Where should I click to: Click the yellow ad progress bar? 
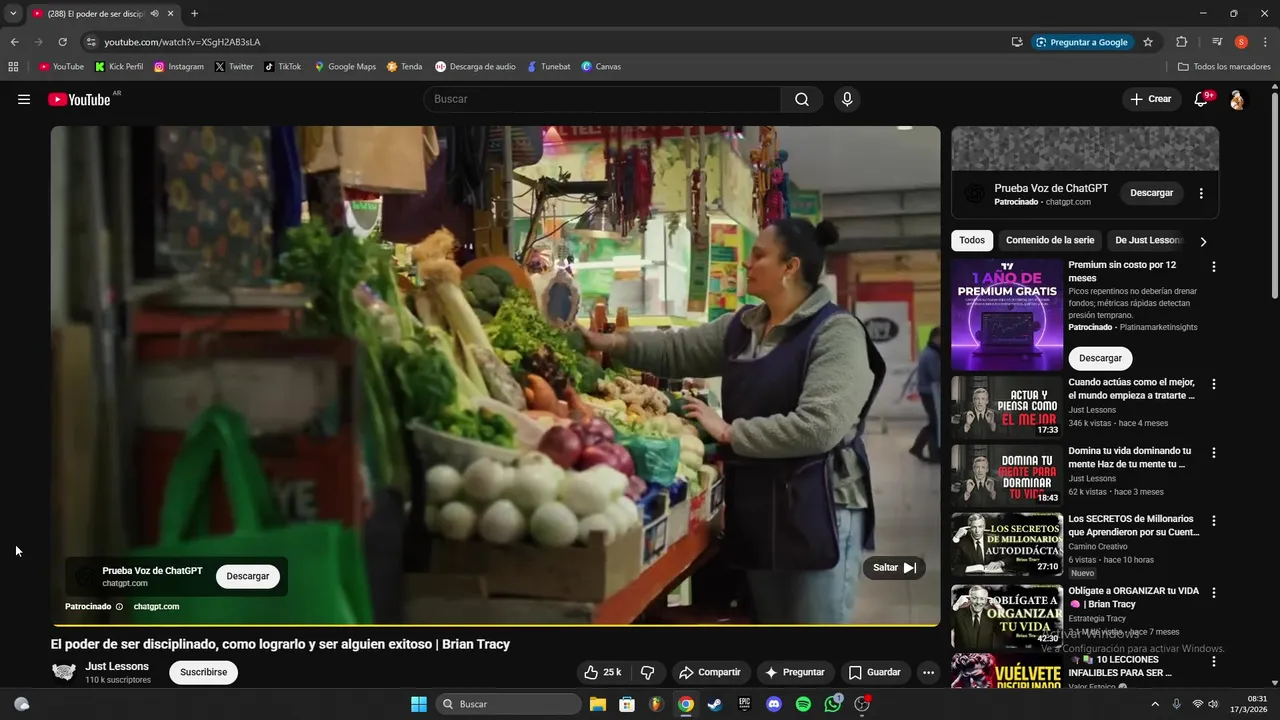[495, 625]
